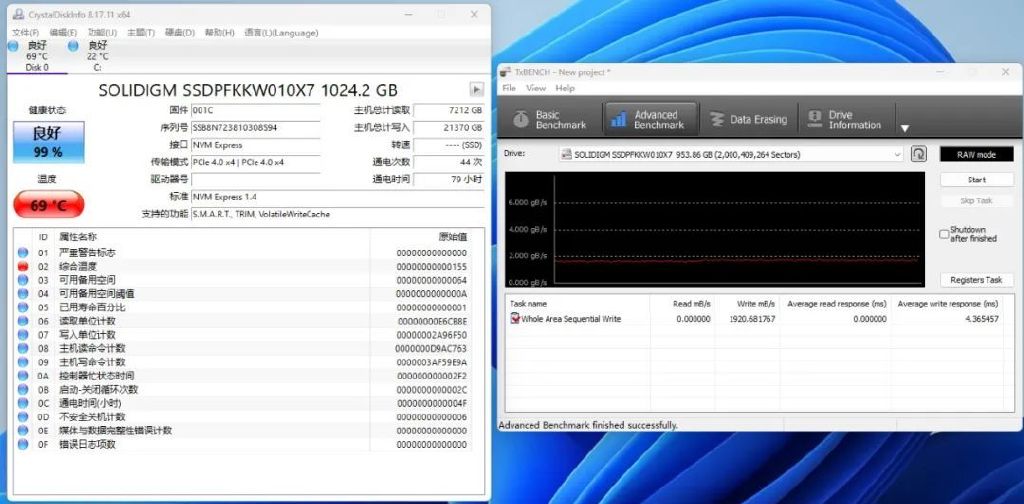
Task: Click the serial number field SSB8N723810308594
Action: (x=256, y=128)
